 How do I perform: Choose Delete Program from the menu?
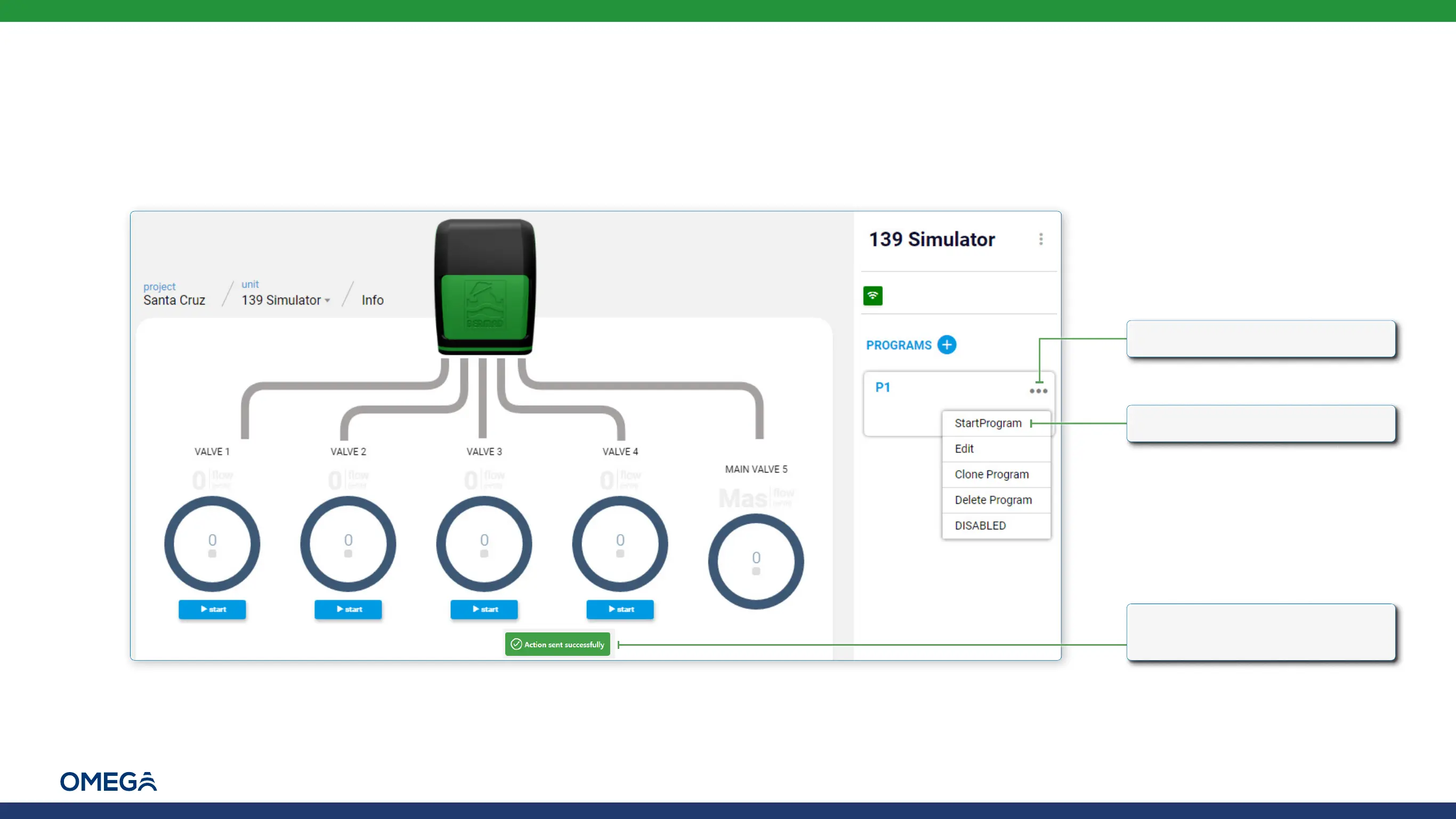[992, 500]
